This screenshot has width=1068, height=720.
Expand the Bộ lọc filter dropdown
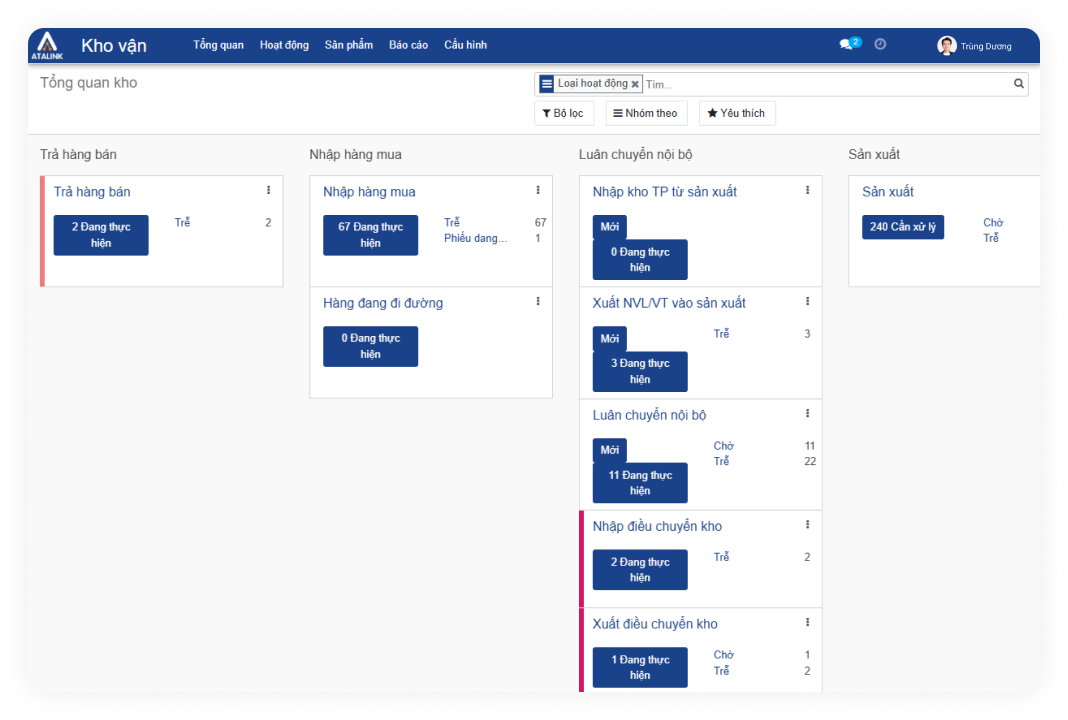point(564,114)
